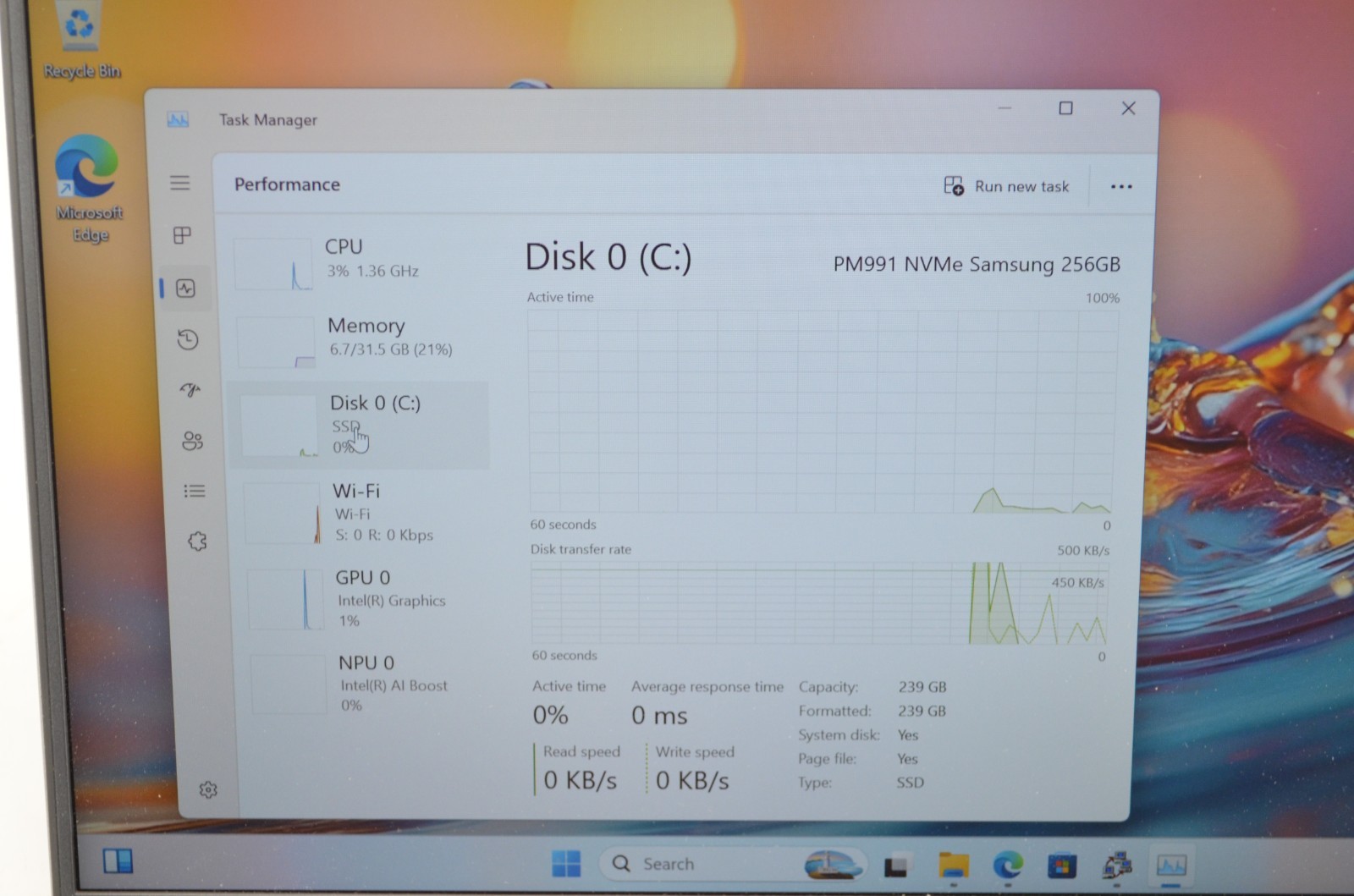Screen dimensions: 1354x896
Task: Click the PM991 NVMe Samsung 256GB label
Action: [977, 264]
